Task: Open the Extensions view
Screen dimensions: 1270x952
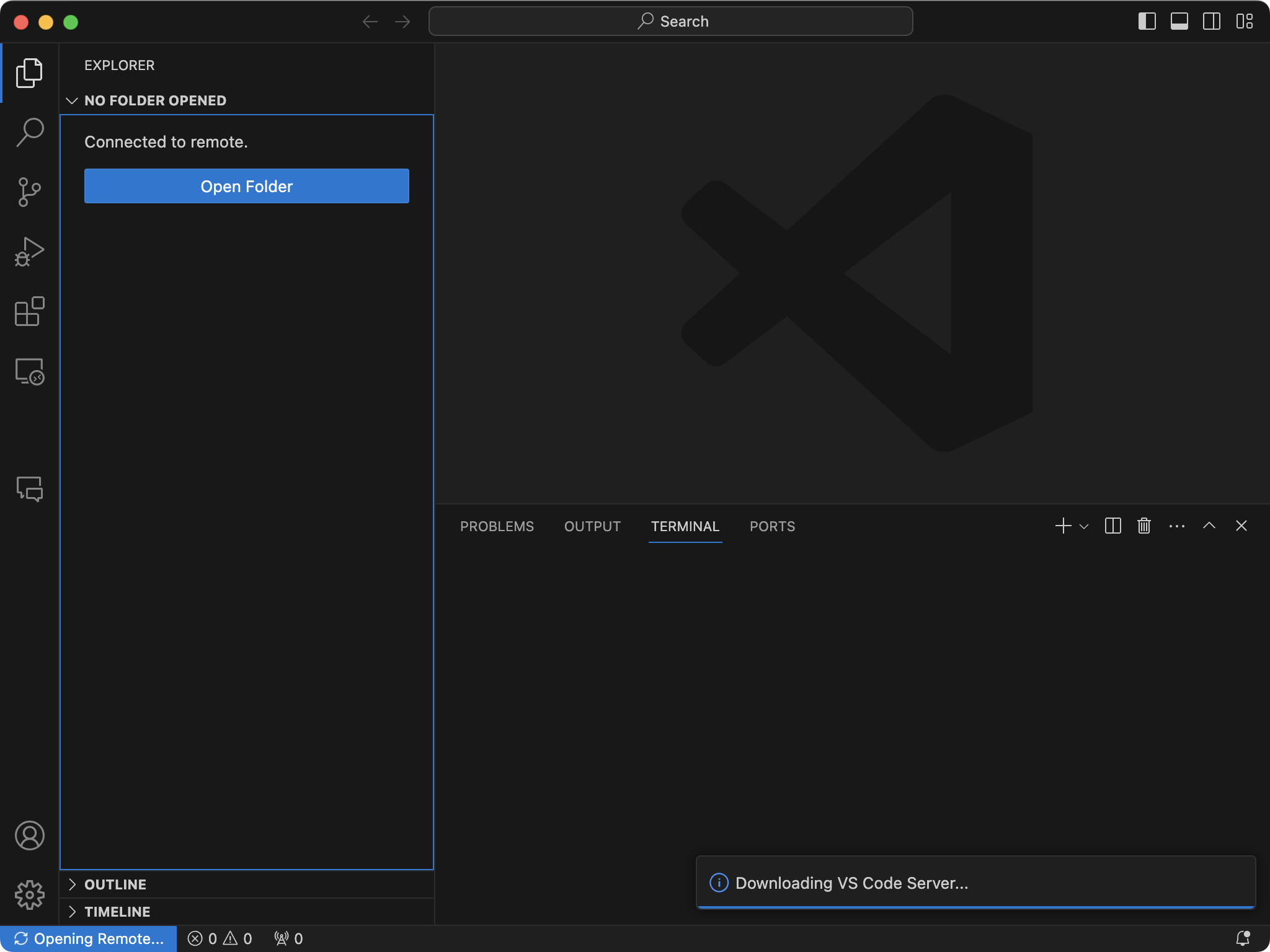Action: coord(29,311)
